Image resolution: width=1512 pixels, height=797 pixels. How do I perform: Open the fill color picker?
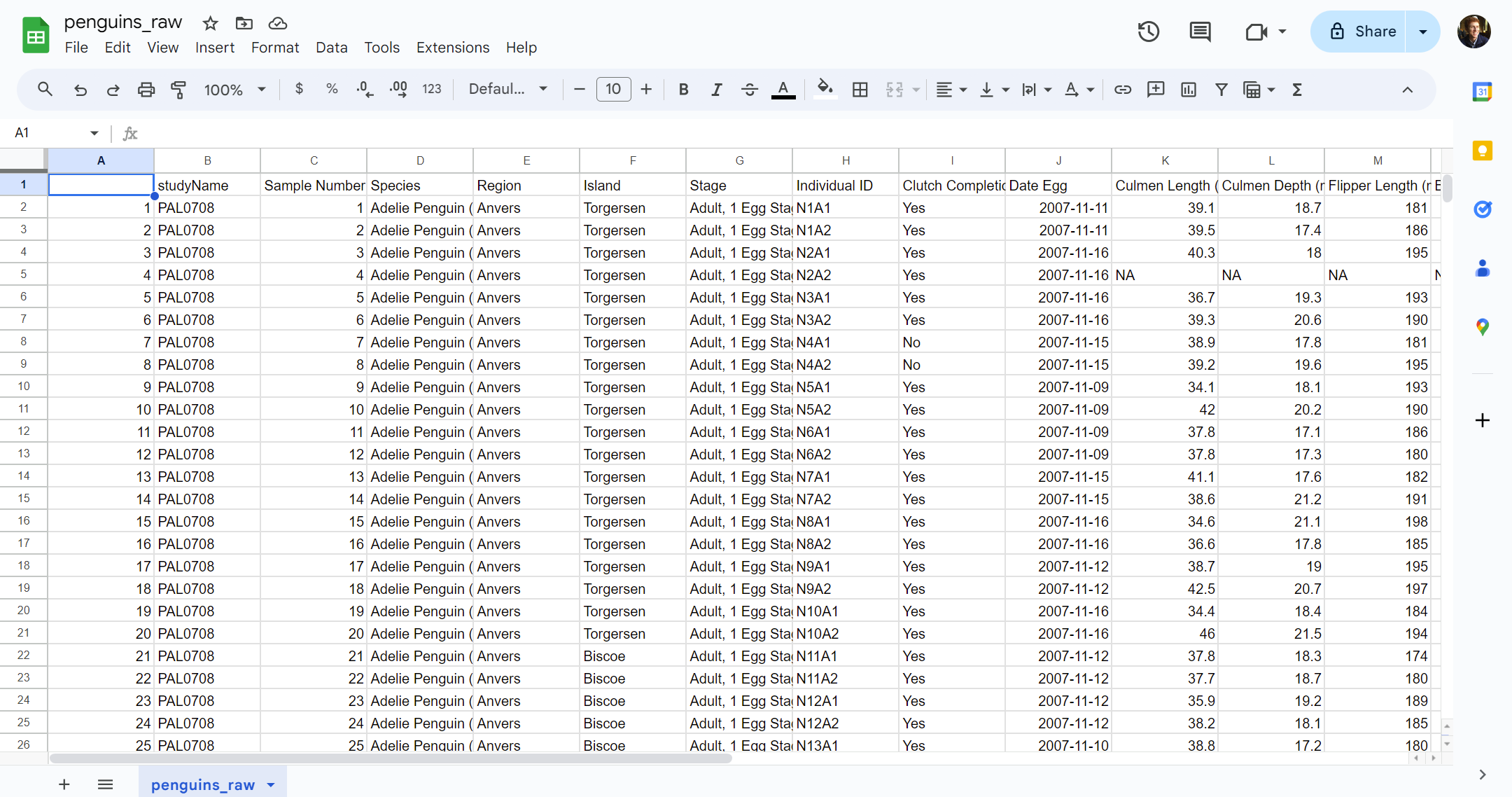tap(825, 90)
